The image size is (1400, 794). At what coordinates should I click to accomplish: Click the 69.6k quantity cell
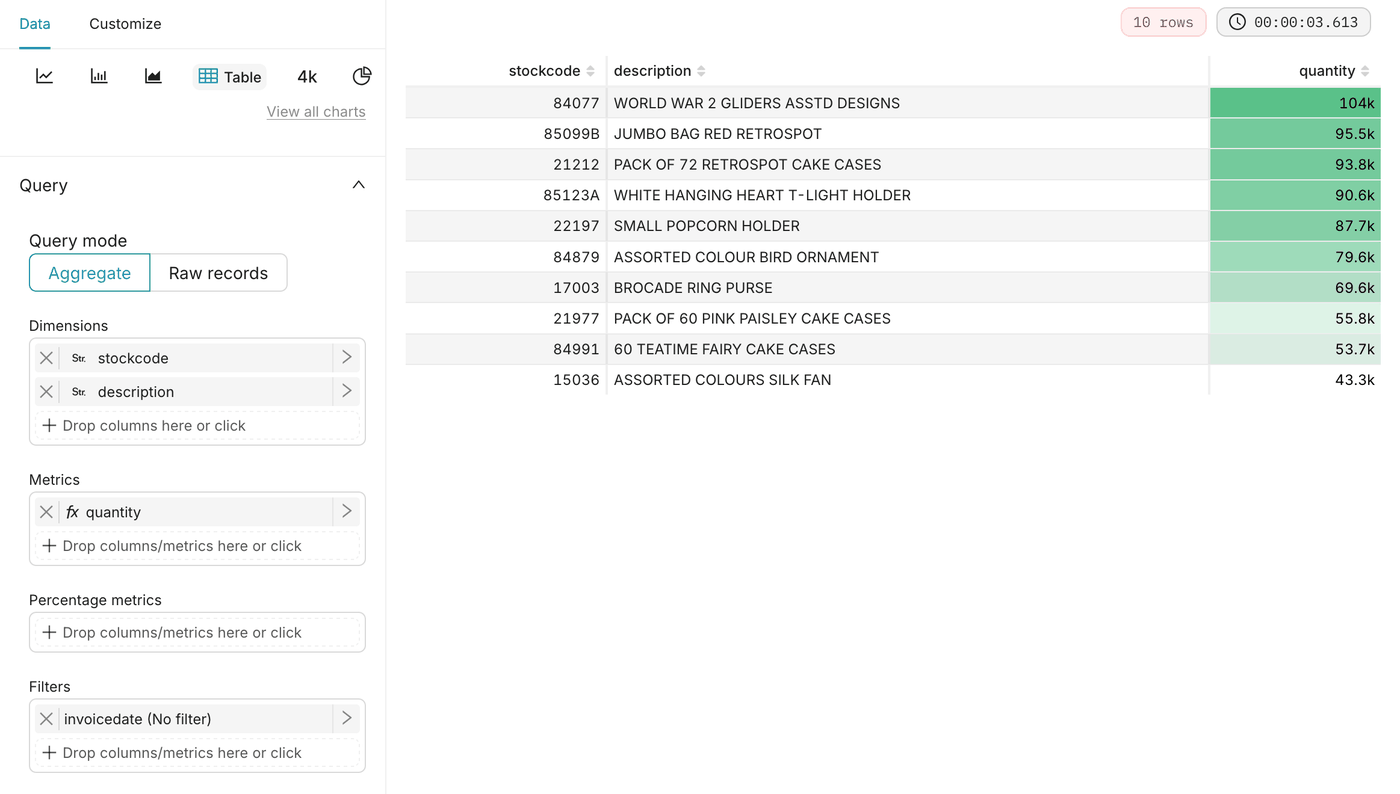(1295, 288)
